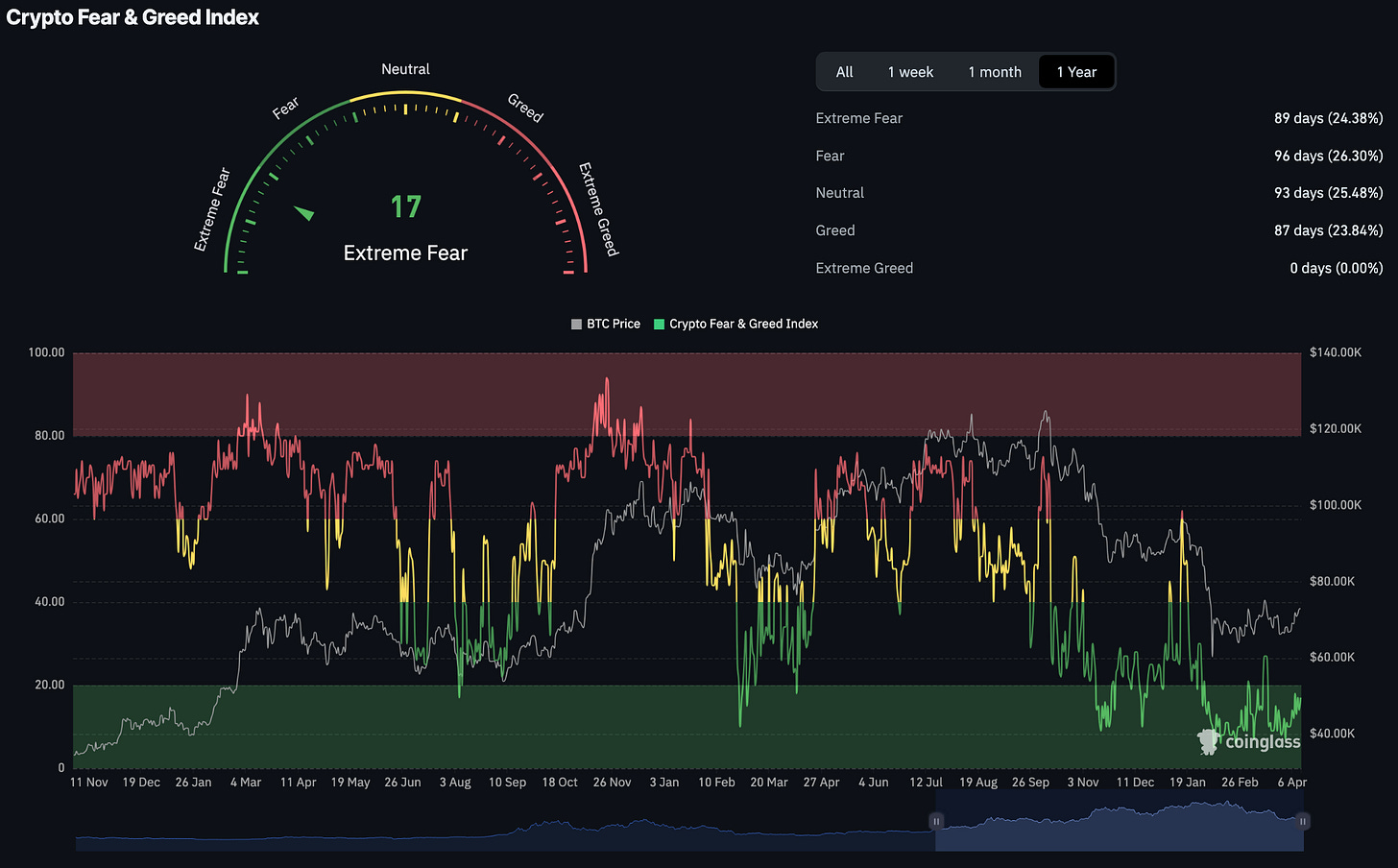Viewport: 1398px width, 868px height.
Task: Select the Extreme Fear 89 days stat row
Action: pos(1098,118)
